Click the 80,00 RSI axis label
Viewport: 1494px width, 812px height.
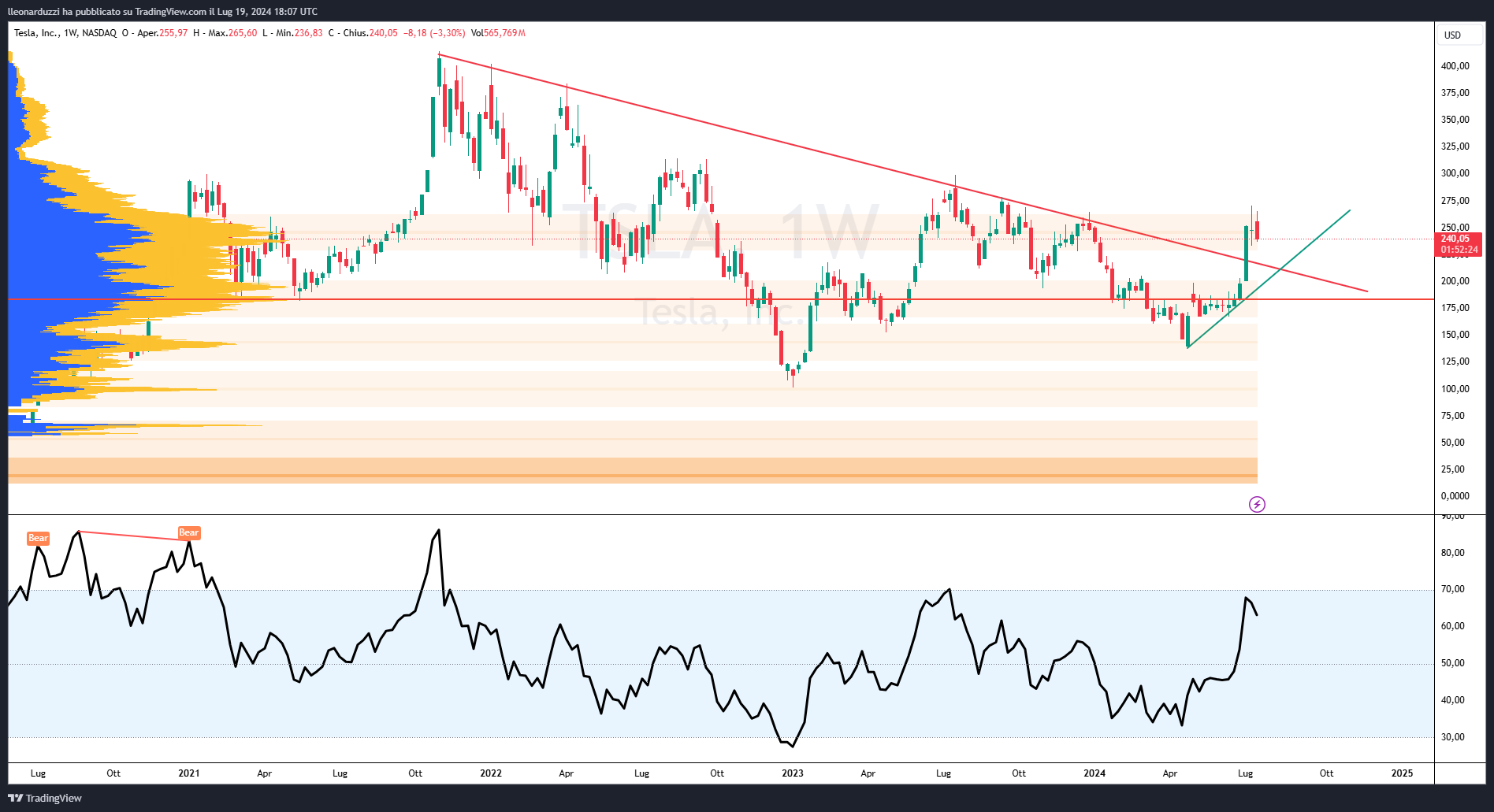click(1452, 553)
